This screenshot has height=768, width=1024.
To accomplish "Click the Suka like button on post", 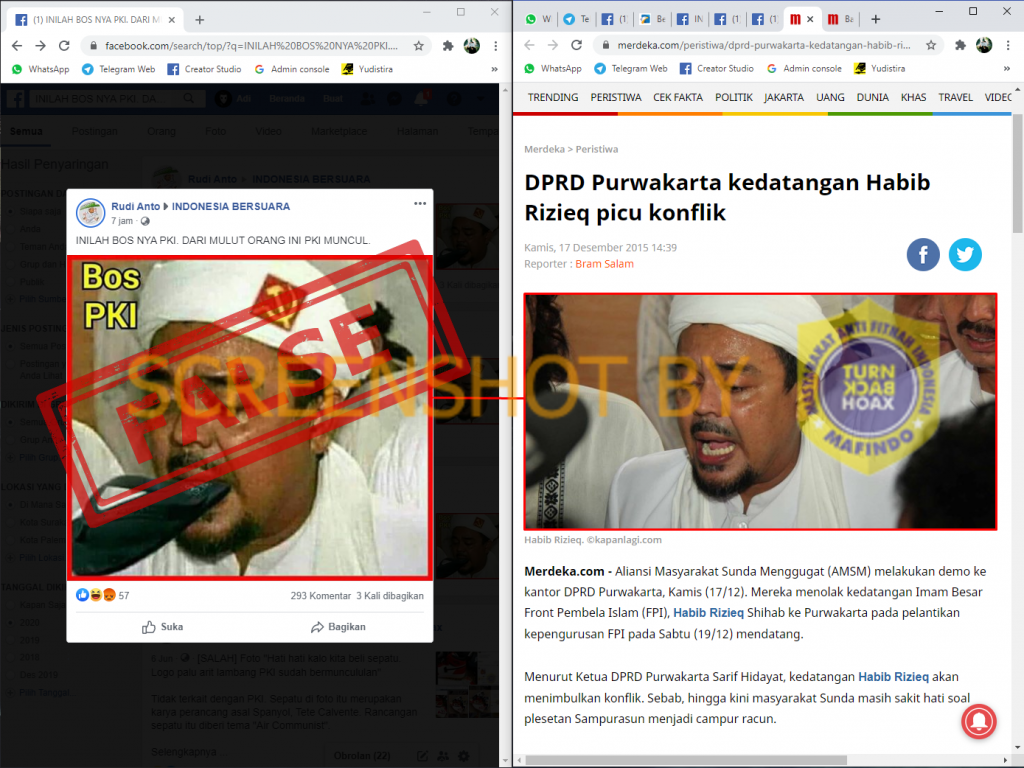I will [x=162, y=627].
